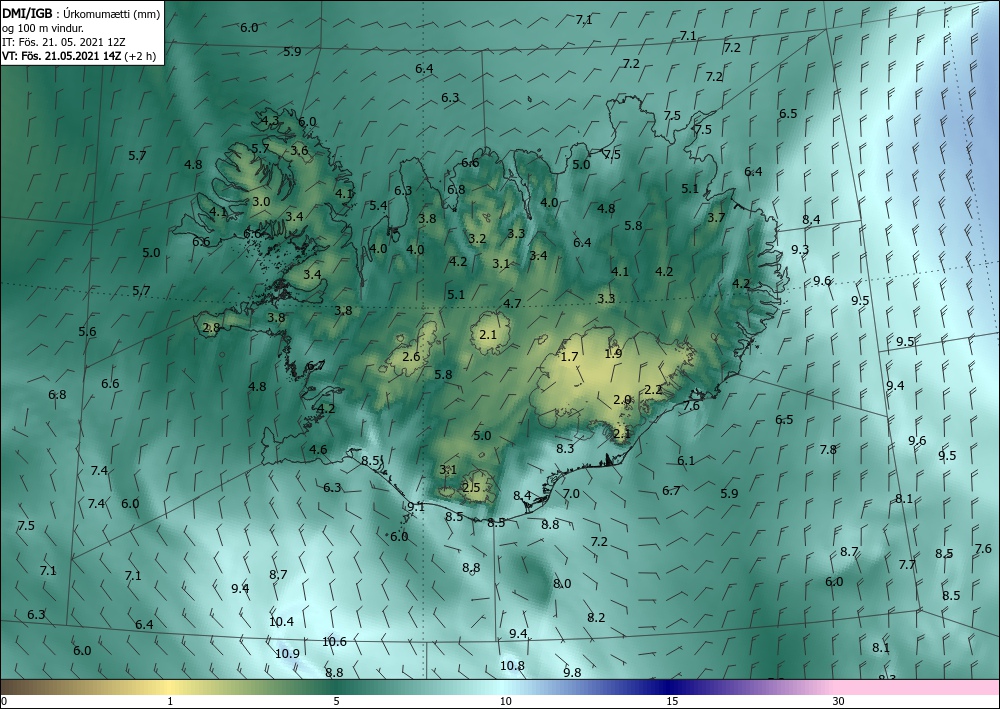Click the color scale label '10'

[x=505, y=702]
